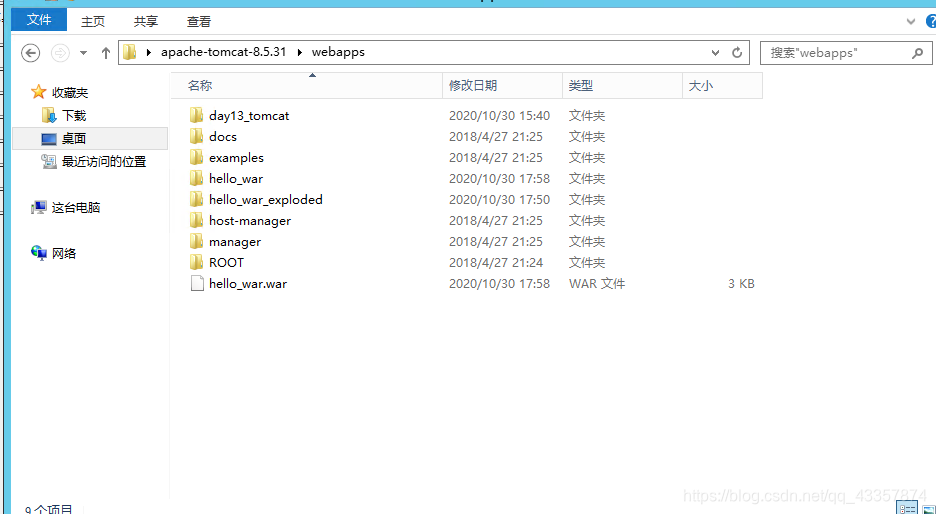Viewport: 936px width, 514px height.
Task: Click the Back navigation arrow
Action: pos(30,53)
